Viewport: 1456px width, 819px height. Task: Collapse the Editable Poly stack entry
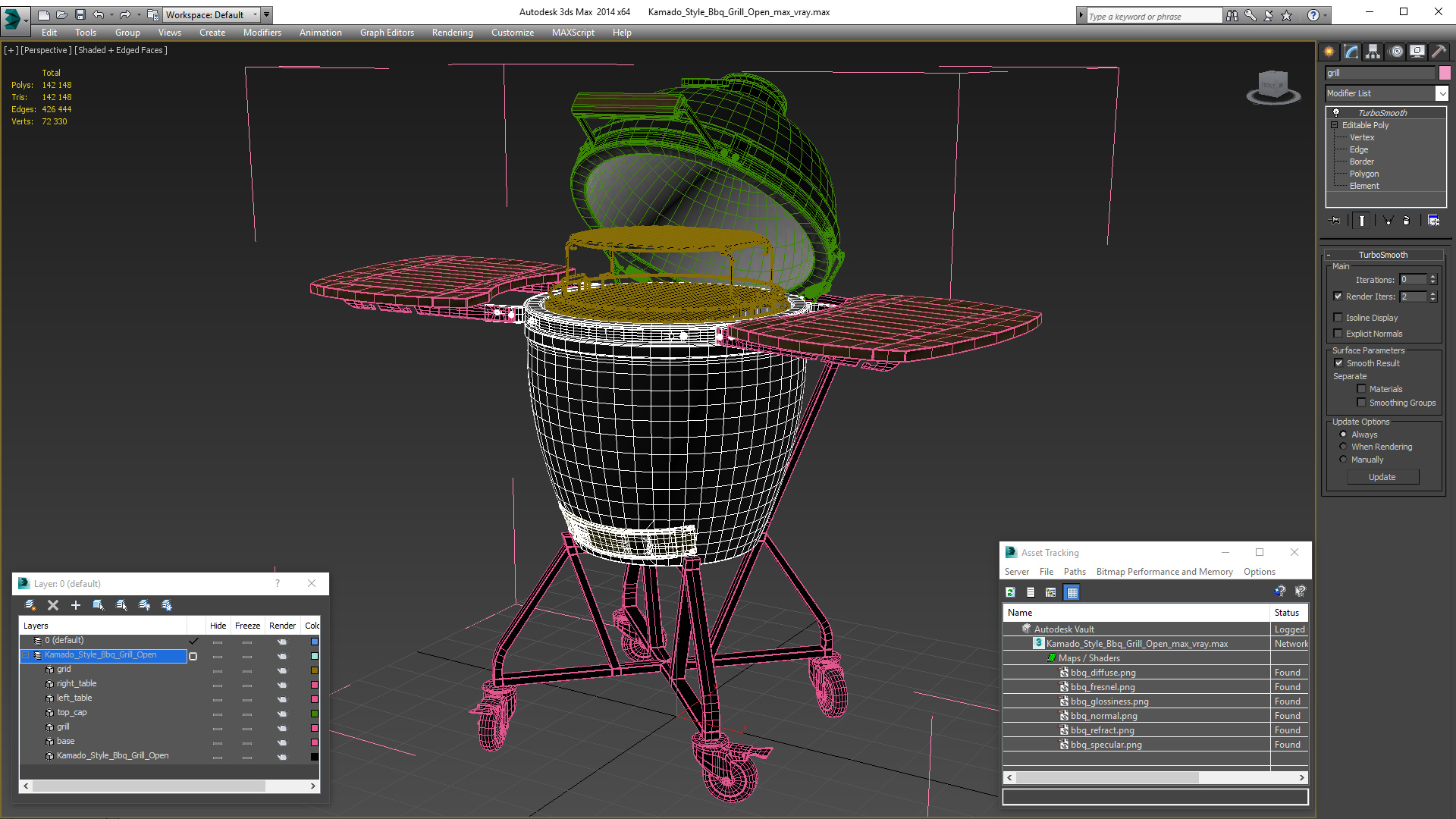coord(1335,125)
